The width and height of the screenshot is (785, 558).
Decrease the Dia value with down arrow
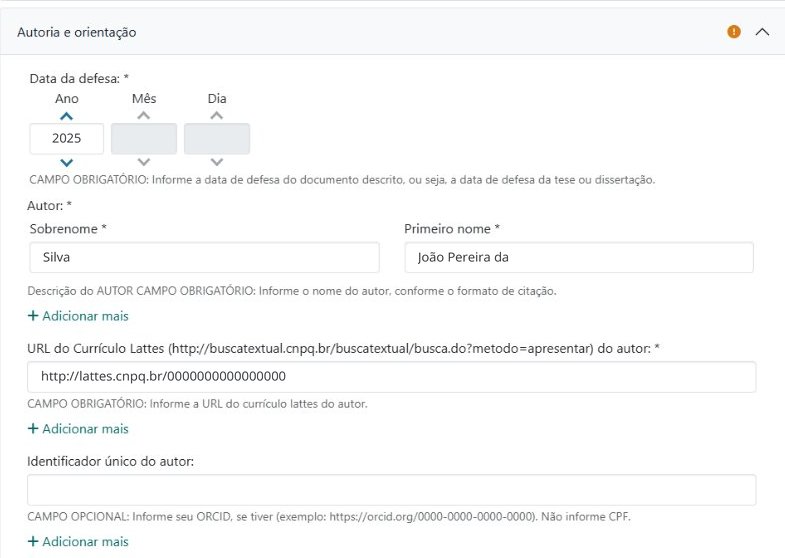pyautogui.click(x=217, y=162)
